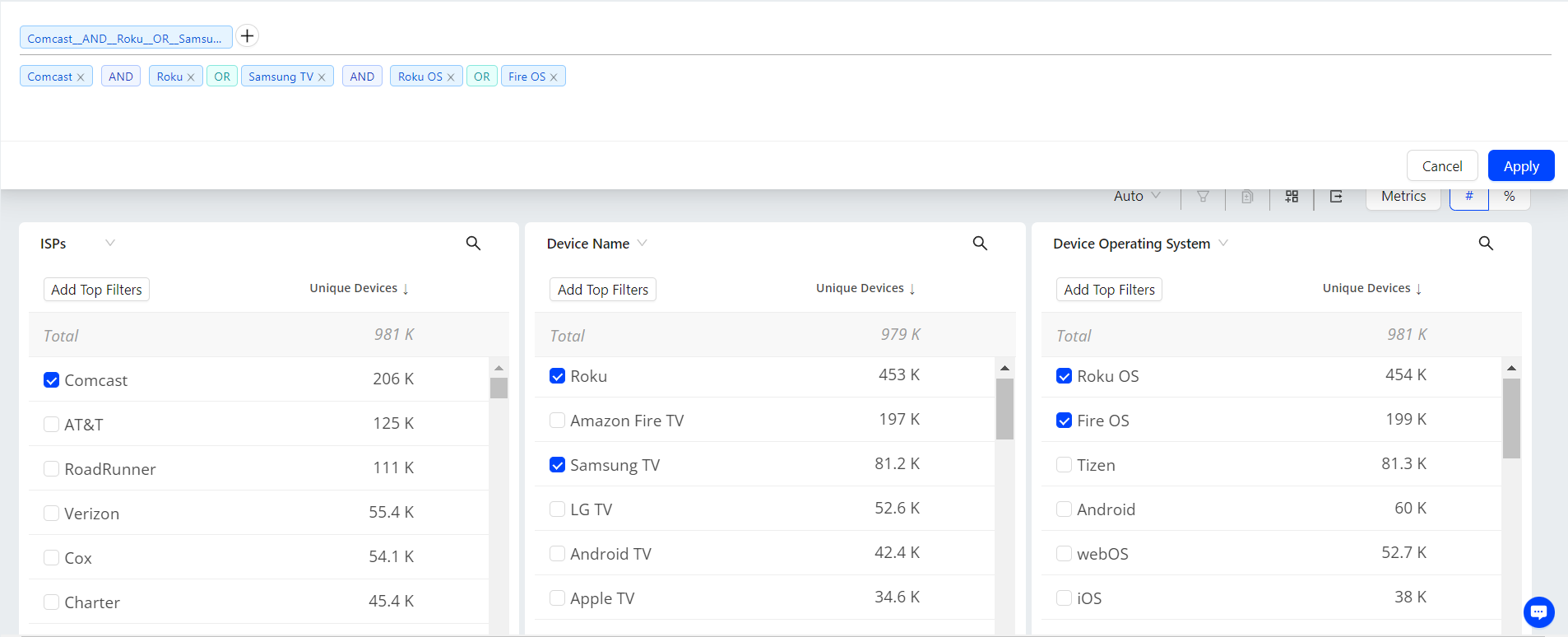Click the Device Name search magnifier
The width and height of the screenshot is (1568, 637).
(x=980, y=243)
